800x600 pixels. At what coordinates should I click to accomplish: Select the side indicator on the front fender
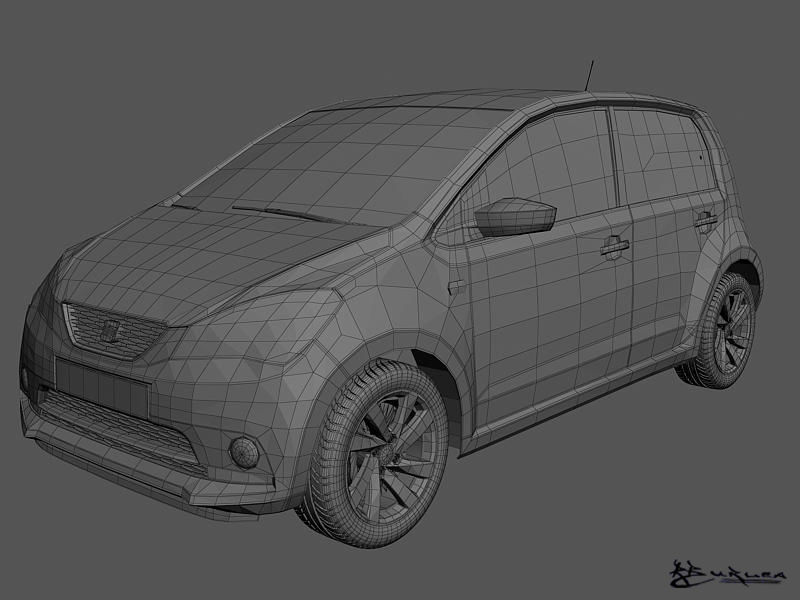click(x=457, y=287)
